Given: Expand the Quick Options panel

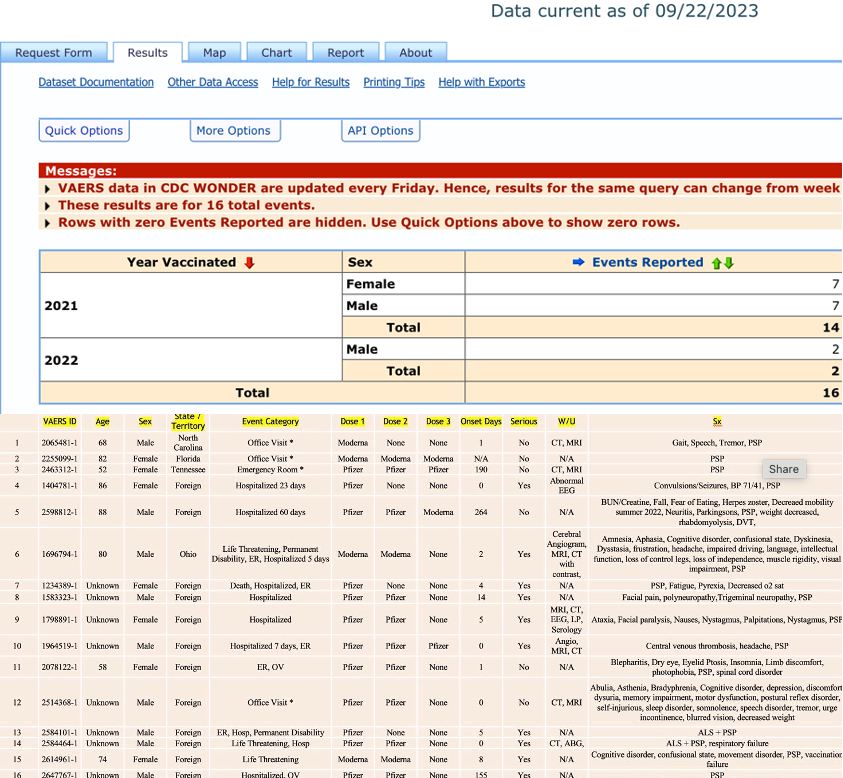Looking at the screenshot, I should click(x=84, y=131).
